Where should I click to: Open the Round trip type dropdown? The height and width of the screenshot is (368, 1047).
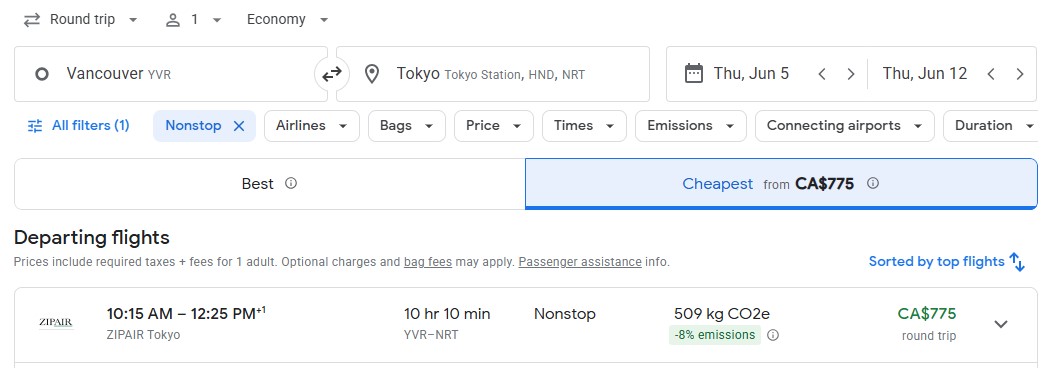(x=81, y=19)
